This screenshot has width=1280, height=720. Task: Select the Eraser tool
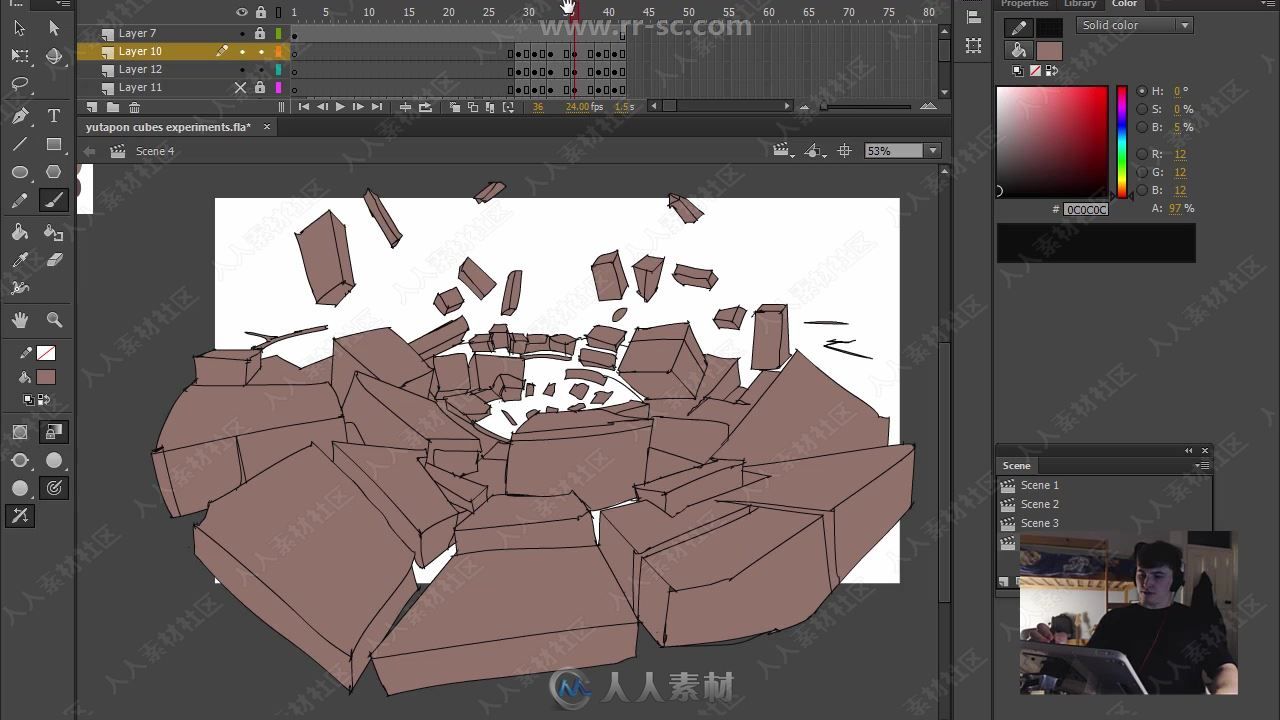54,260
